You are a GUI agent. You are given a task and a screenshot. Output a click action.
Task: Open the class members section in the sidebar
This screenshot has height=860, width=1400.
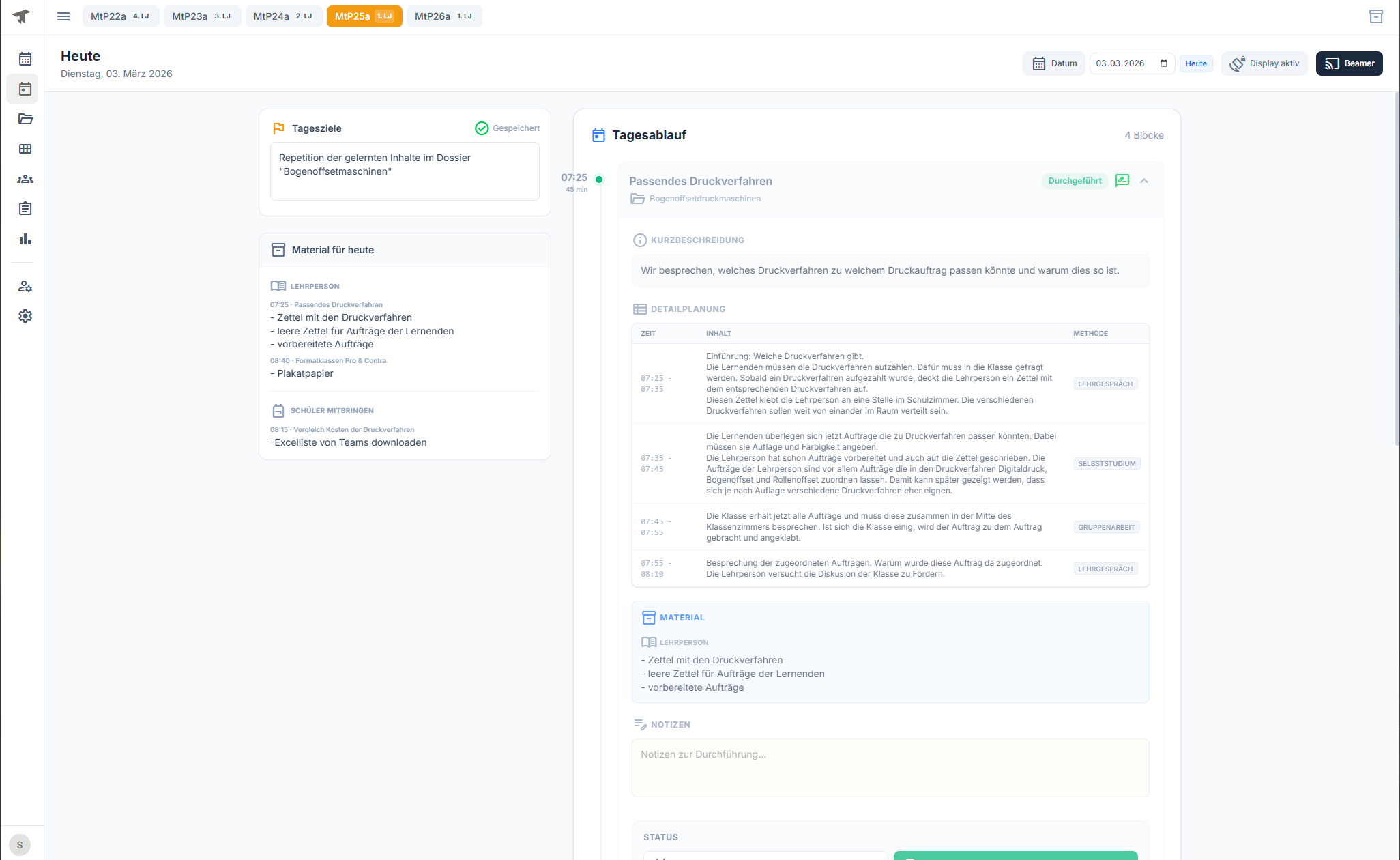pyautogui.click(x=25, y=179)
